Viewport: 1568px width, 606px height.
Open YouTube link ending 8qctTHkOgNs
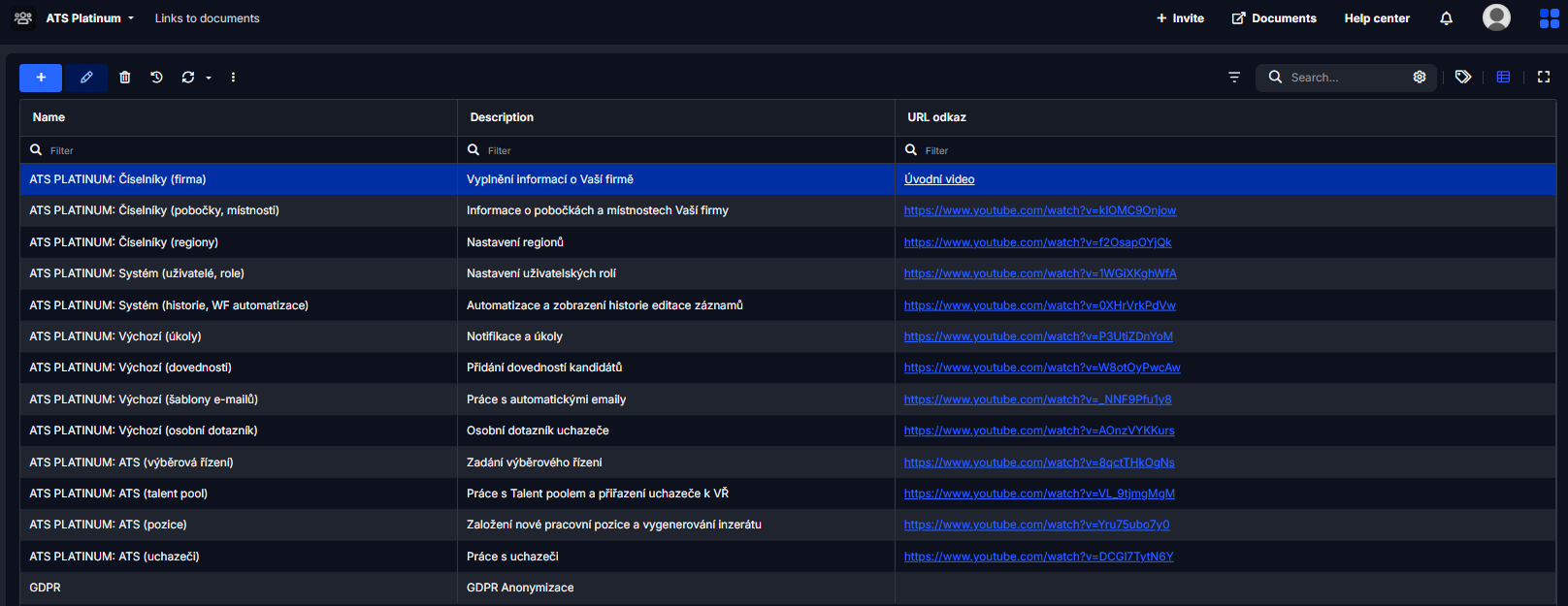[x=1039, y=462]
